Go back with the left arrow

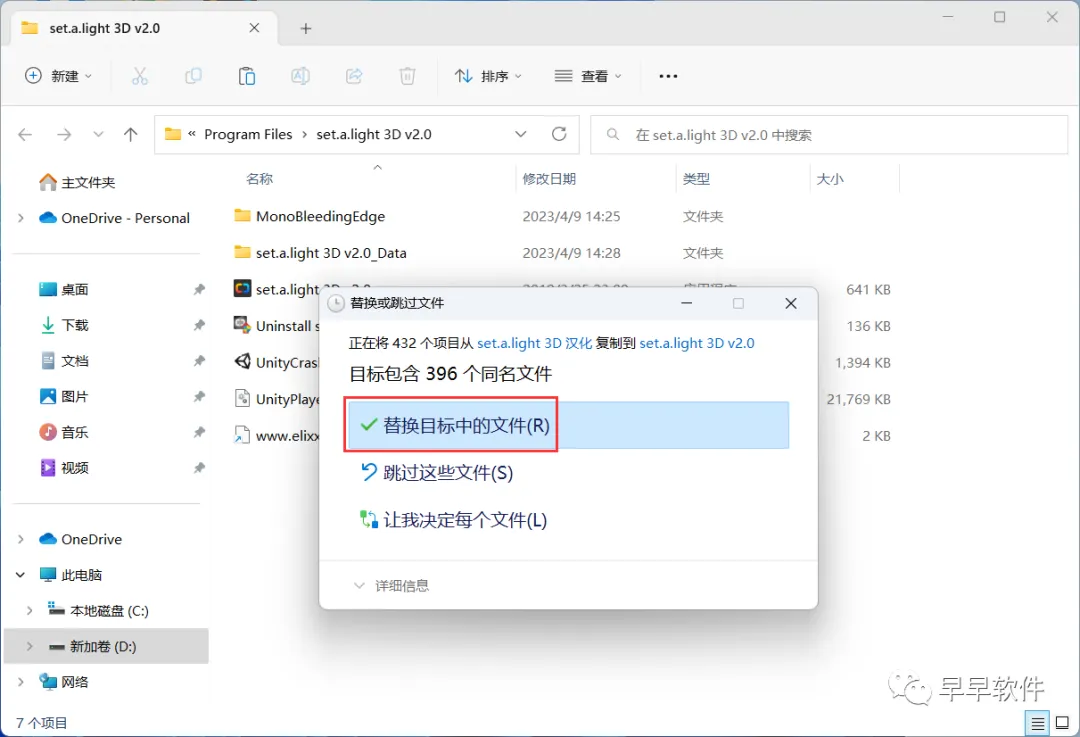coord(25,134)
